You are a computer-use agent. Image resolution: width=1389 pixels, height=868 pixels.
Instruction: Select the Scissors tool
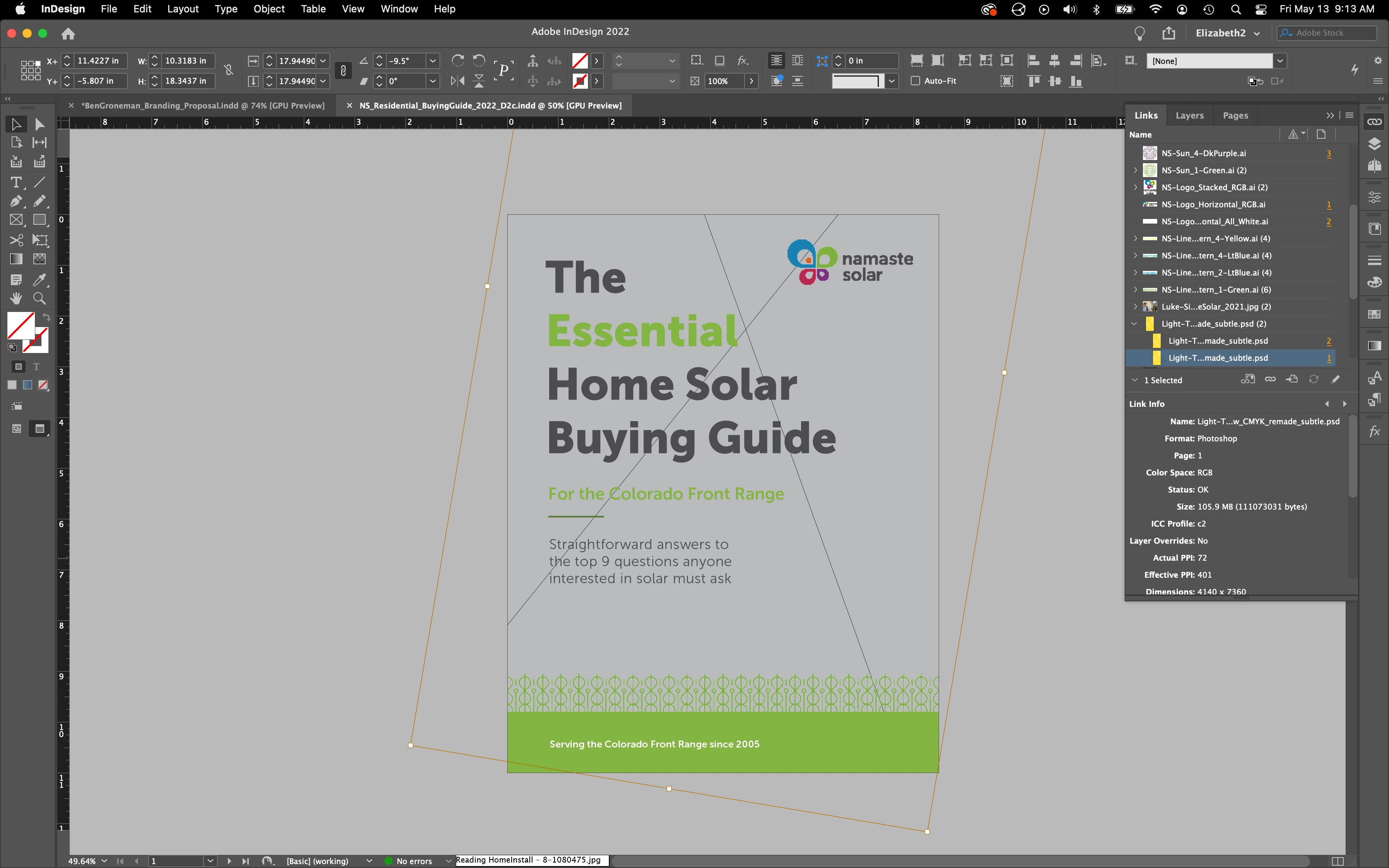pyautogui.click(x=16, y=240)
